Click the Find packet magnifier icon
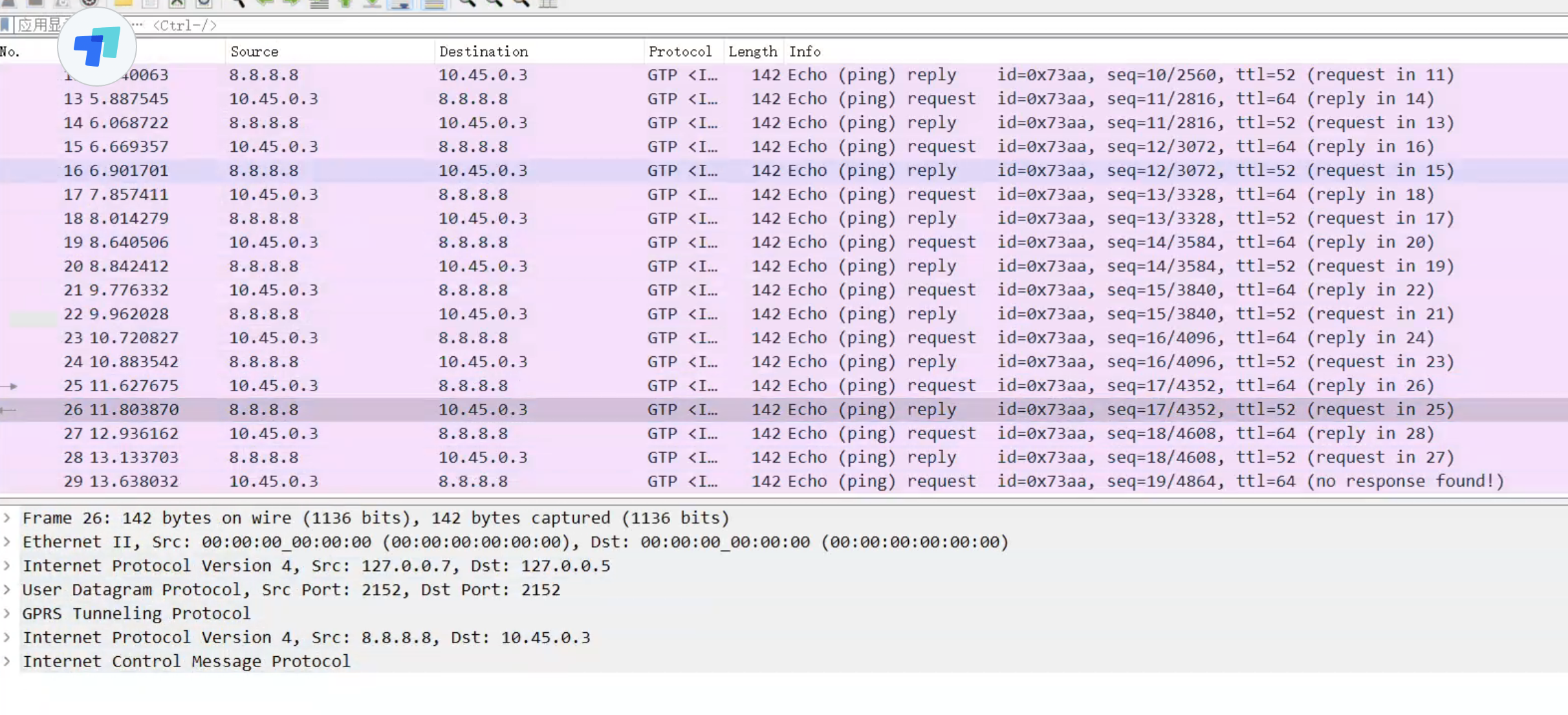 point(237,3)
